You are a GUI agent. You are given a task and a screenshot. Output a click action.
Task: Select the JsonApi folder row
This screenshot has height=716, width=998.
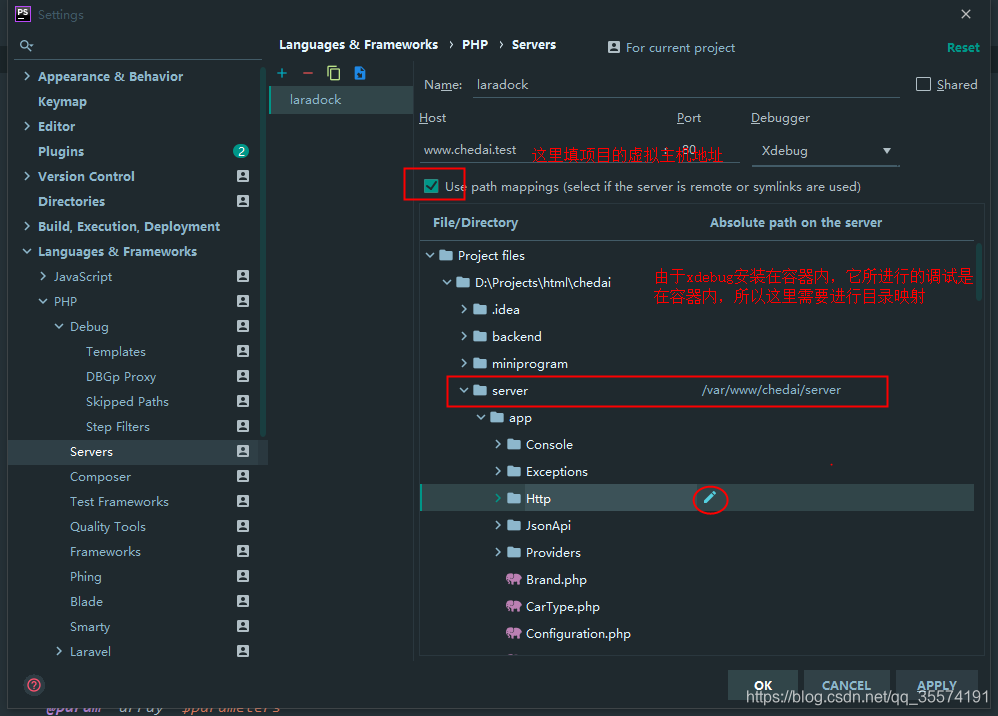click(x=697, y=525)
